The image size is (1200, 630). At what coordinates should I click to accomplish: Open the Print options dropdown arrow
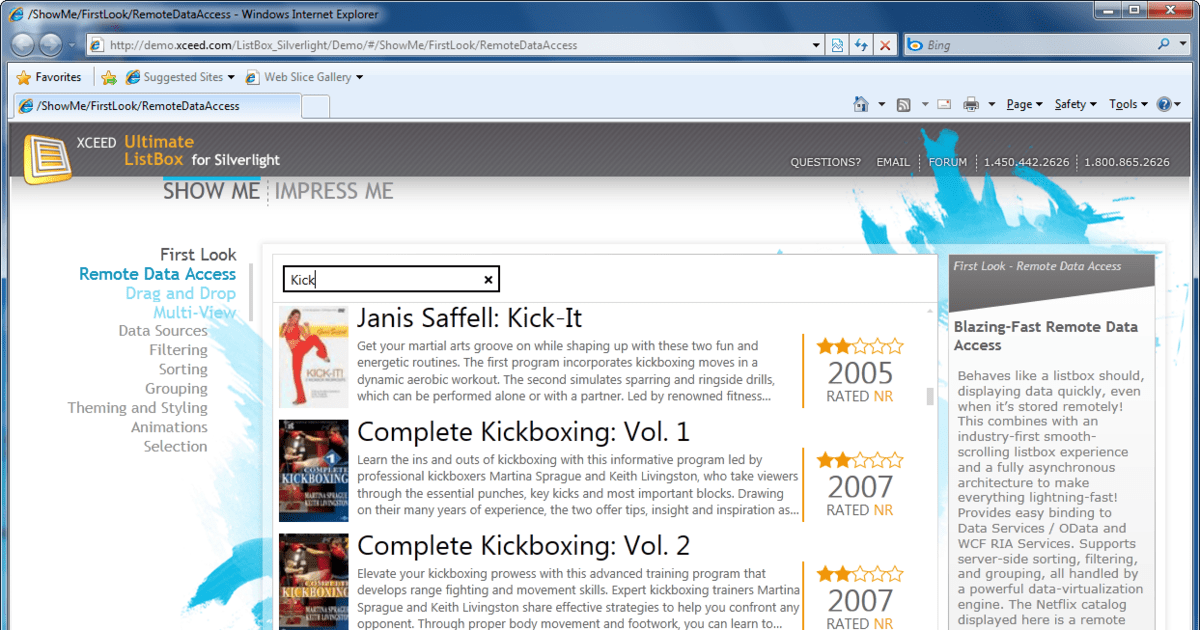click(x=991, y=104)
